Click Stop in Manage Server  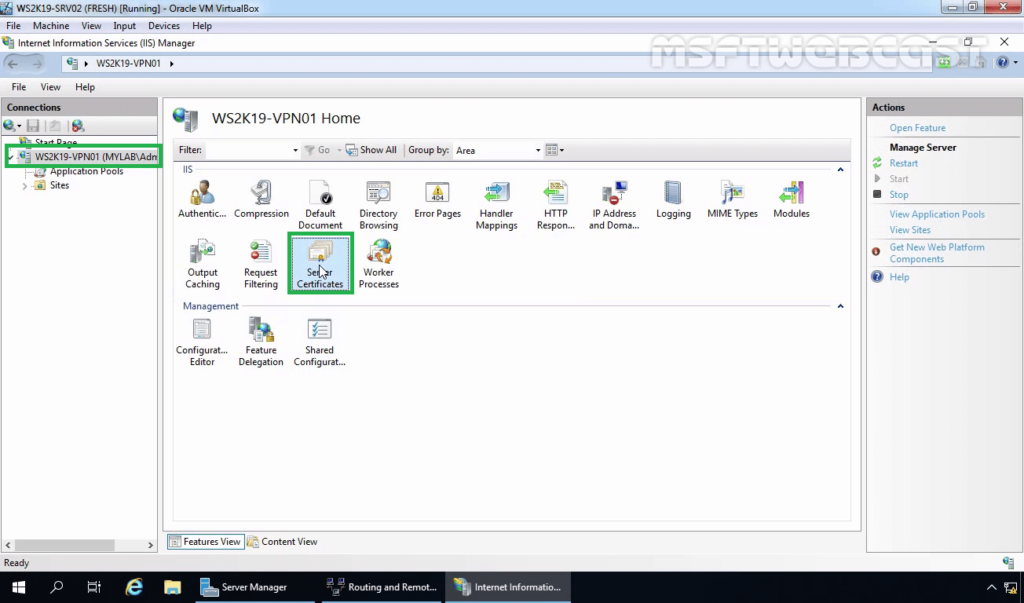tap(899, 195)
